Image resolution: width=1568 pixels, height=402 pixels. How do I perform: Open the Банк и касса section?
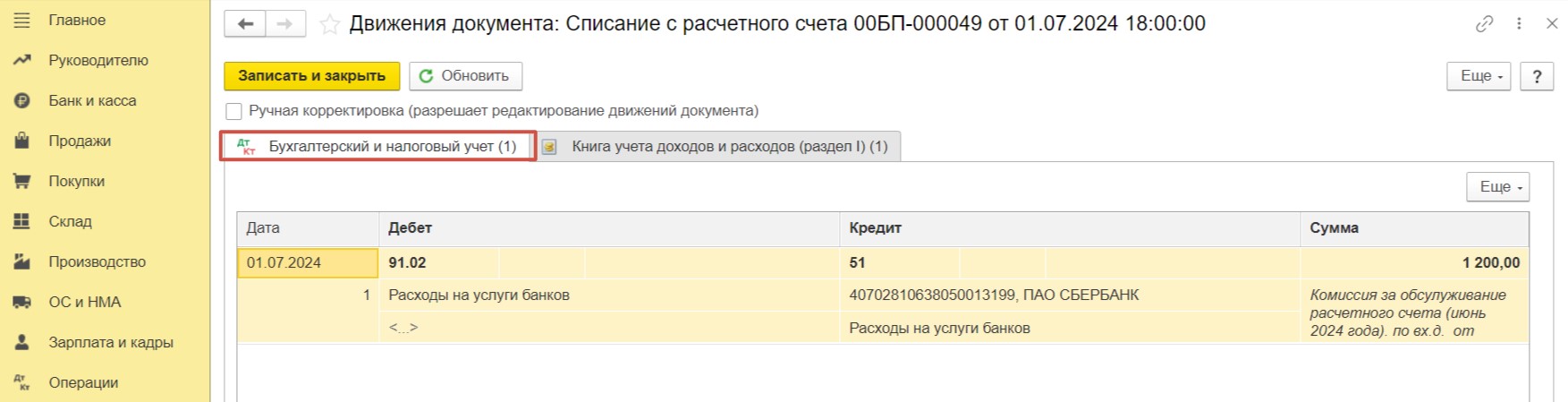92,100
